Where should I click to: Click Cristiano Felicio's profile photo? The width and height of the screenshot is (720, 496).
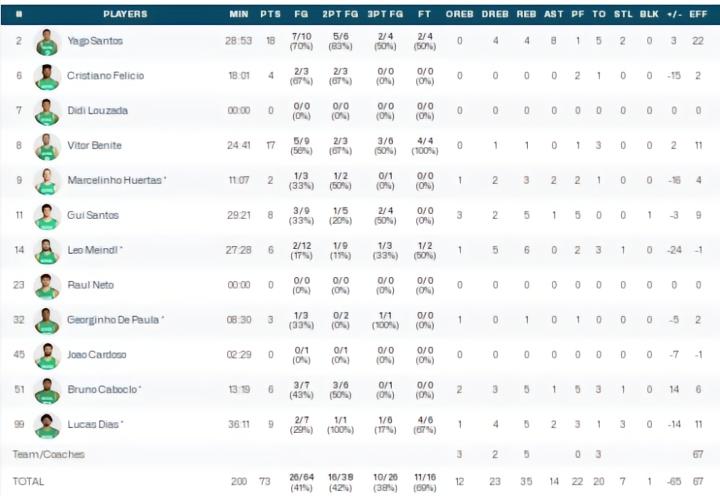47,77
